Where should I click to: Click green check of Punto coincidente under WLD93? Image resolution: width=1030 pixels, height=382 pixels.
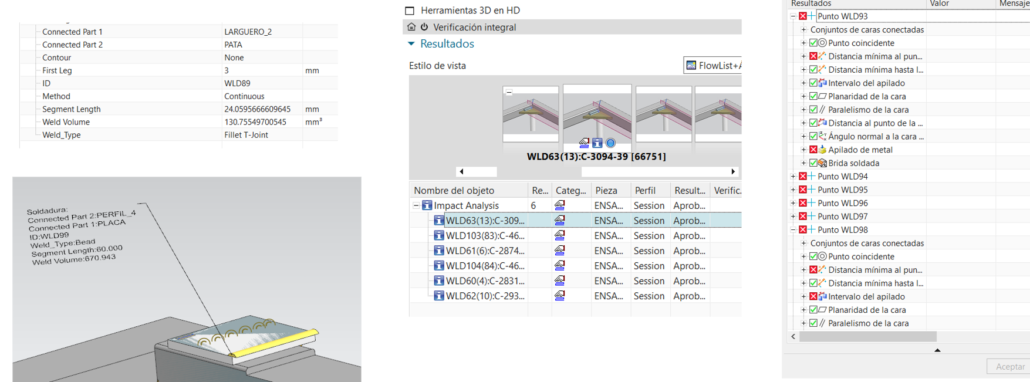(813, 43)
